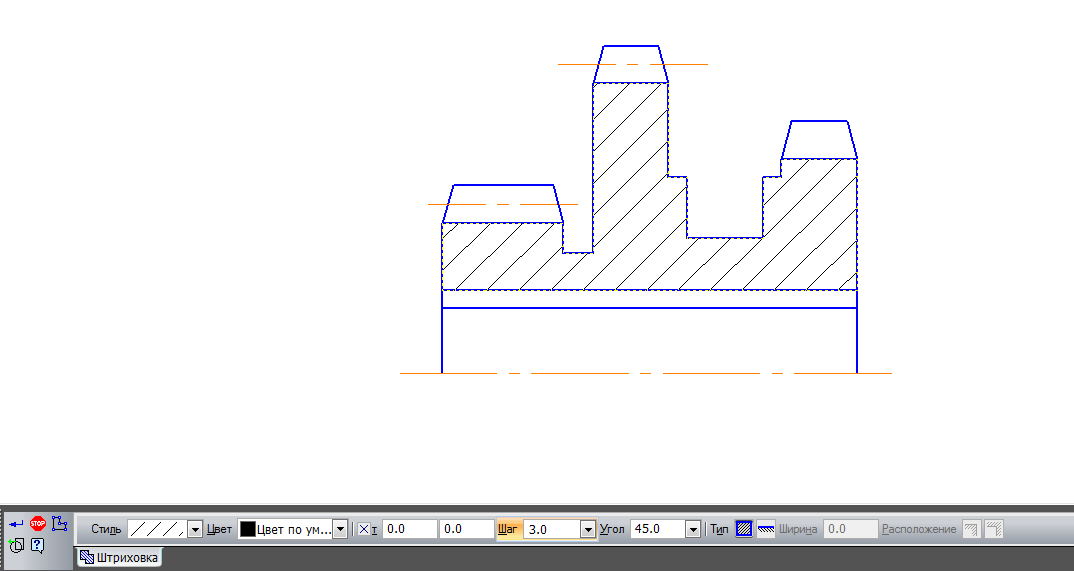Click the Шаг label
The width and height of the screenshot is (1074, 571).
pos(508,529)
